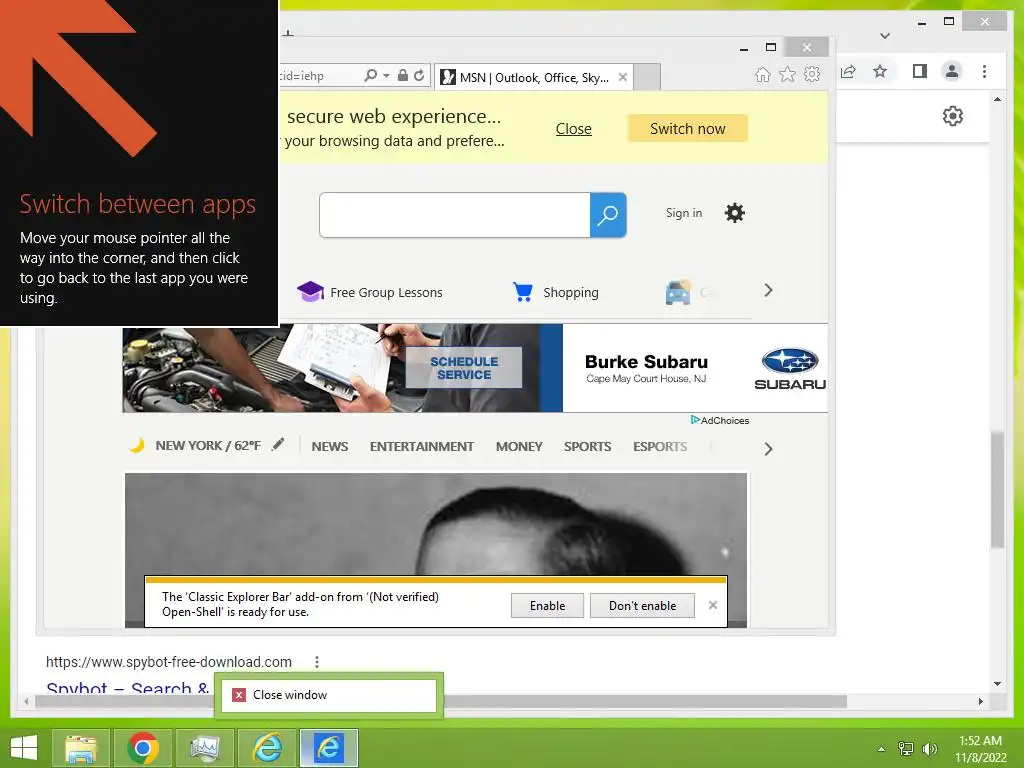Click the Subaru logo

pos(790,370)
